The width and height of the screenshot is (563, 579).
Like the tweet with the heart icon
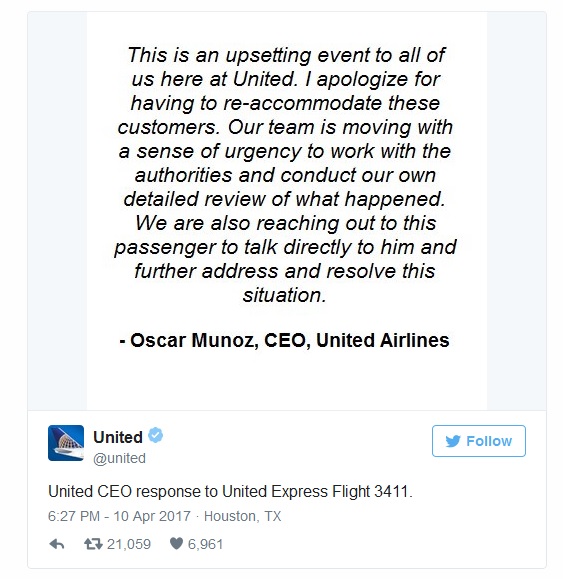(176, 544)
